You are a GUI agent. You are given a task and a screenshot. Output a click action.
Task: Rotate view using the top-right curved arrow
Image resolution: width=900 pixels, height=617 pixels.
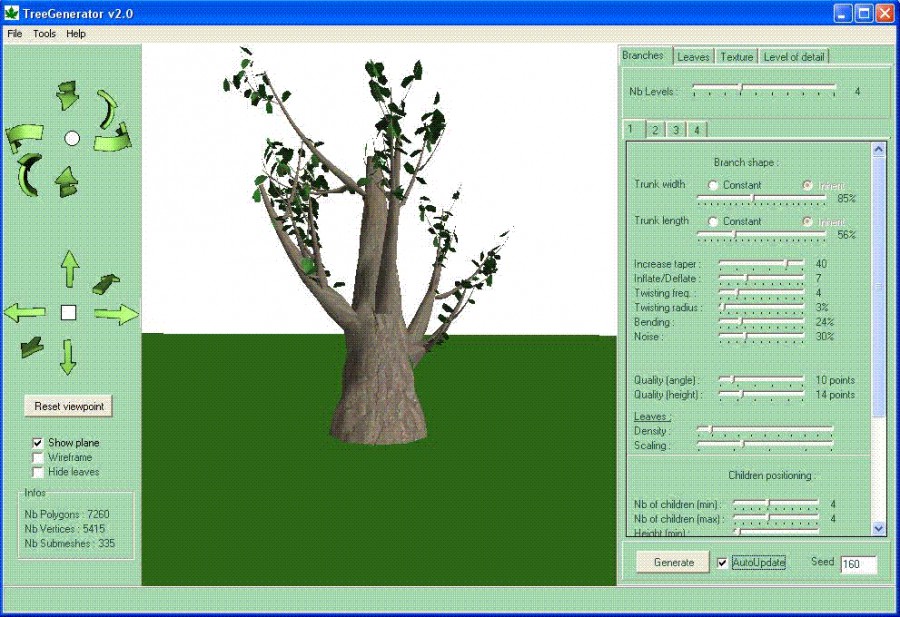pos(107,108)
